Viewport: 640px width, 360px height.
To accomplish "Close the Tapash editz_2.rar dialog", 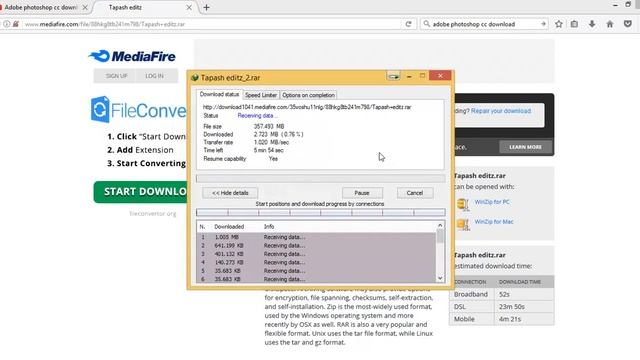I will click(440, 76).
